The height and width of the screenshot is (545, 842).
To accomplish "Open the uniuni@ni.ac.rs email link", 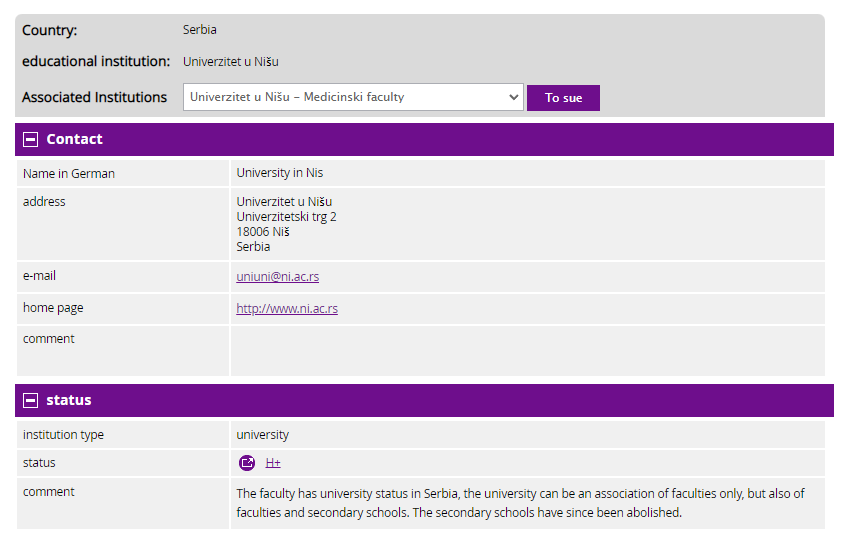I will pos(278,277).
